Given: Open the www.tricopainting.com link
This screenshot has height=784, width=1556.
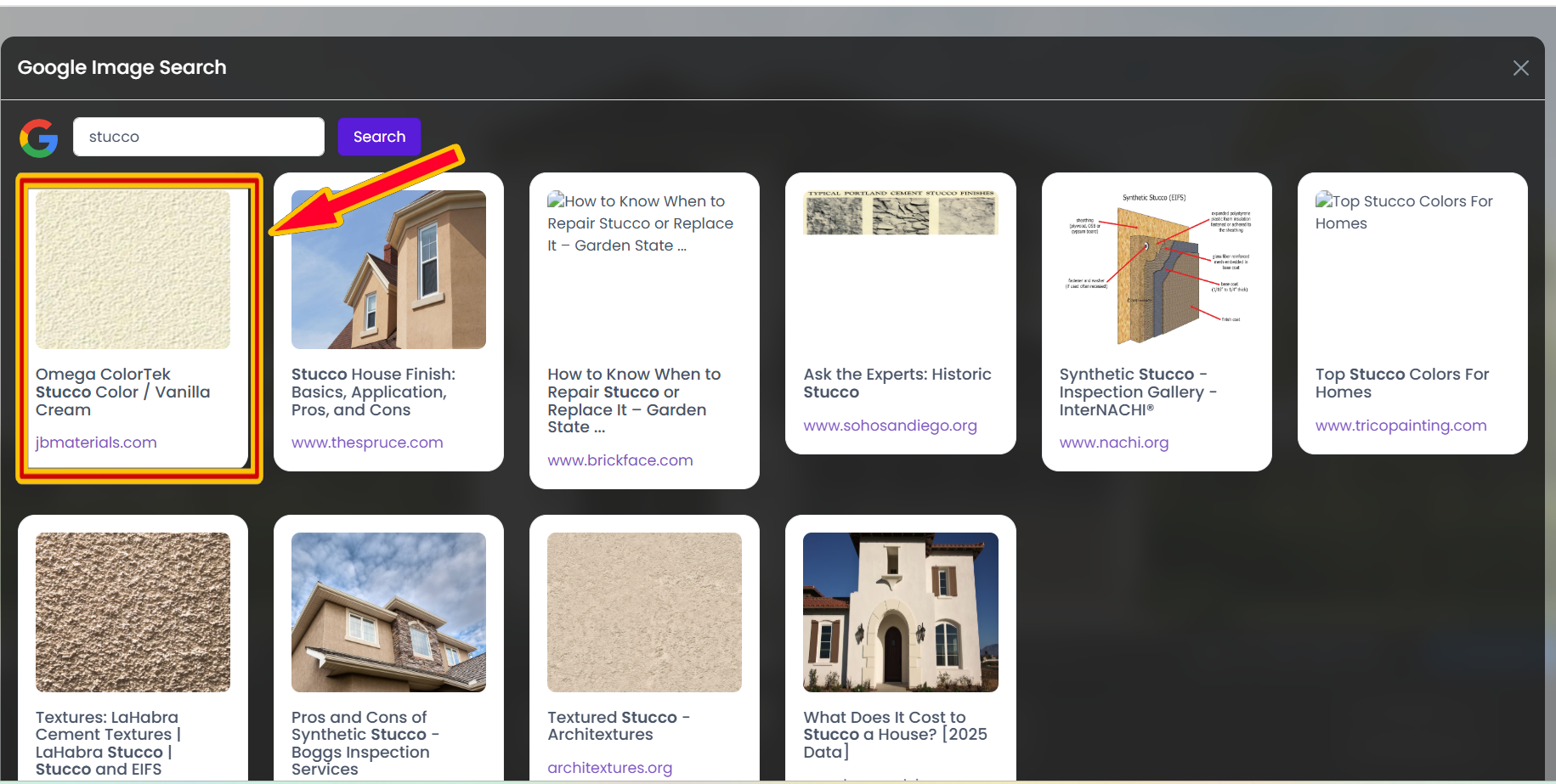Looking at the screenshot, I should tap(1401, 426).
